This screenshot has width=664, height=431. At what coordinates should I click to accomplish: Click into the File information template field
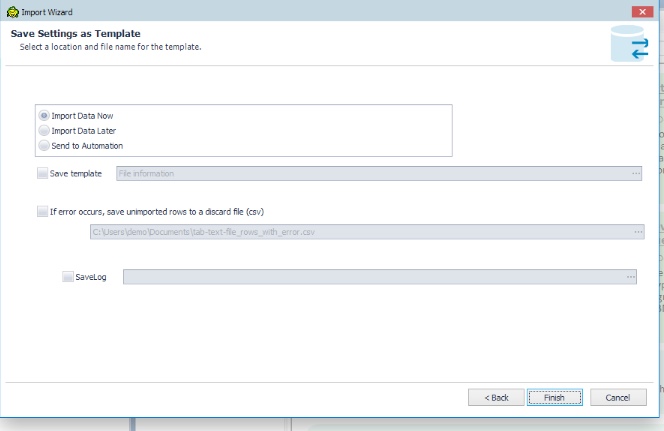[370, 174]
